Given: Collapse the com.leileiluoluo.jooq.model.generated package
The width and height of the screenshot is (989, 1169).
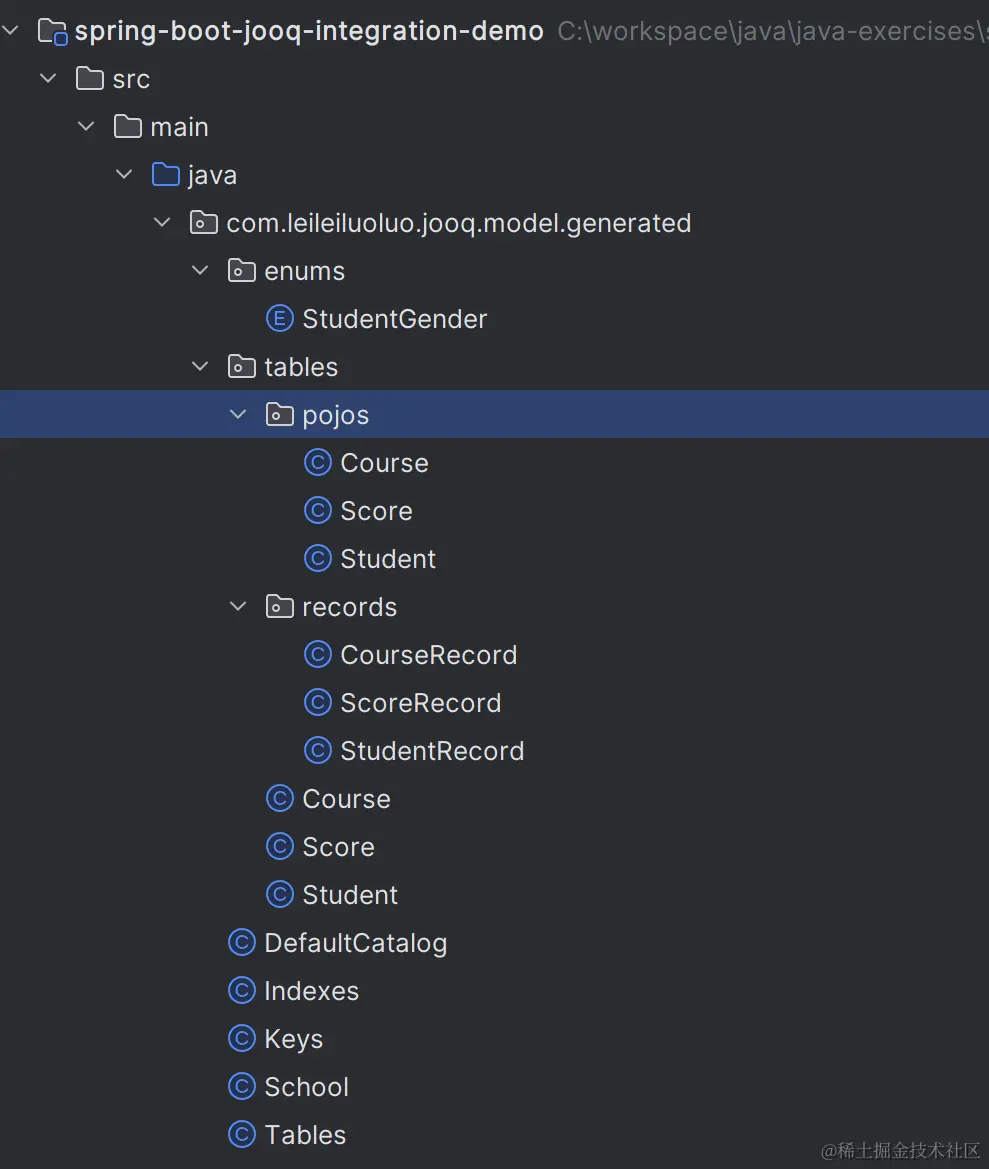Looking at the screenshot, I should pos(162,223).
